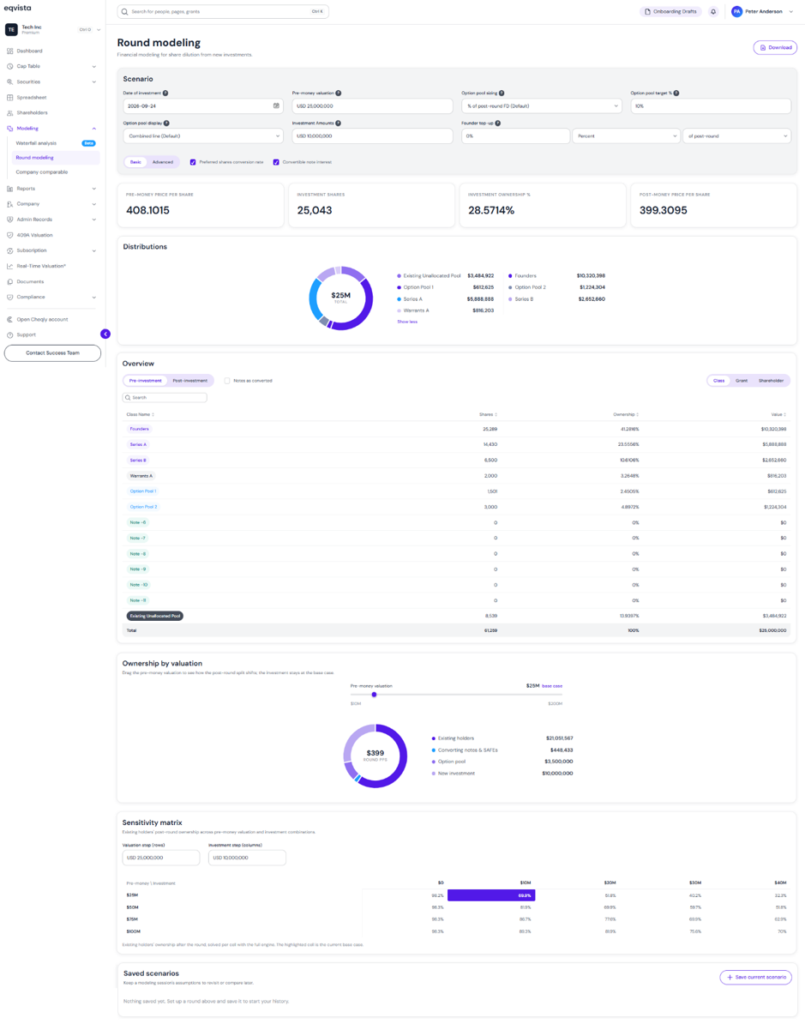Collapse the sidebar with the purple arrow
Image resolution: width=805 pixels, height=1024 pixels.
tap(105, 334)
